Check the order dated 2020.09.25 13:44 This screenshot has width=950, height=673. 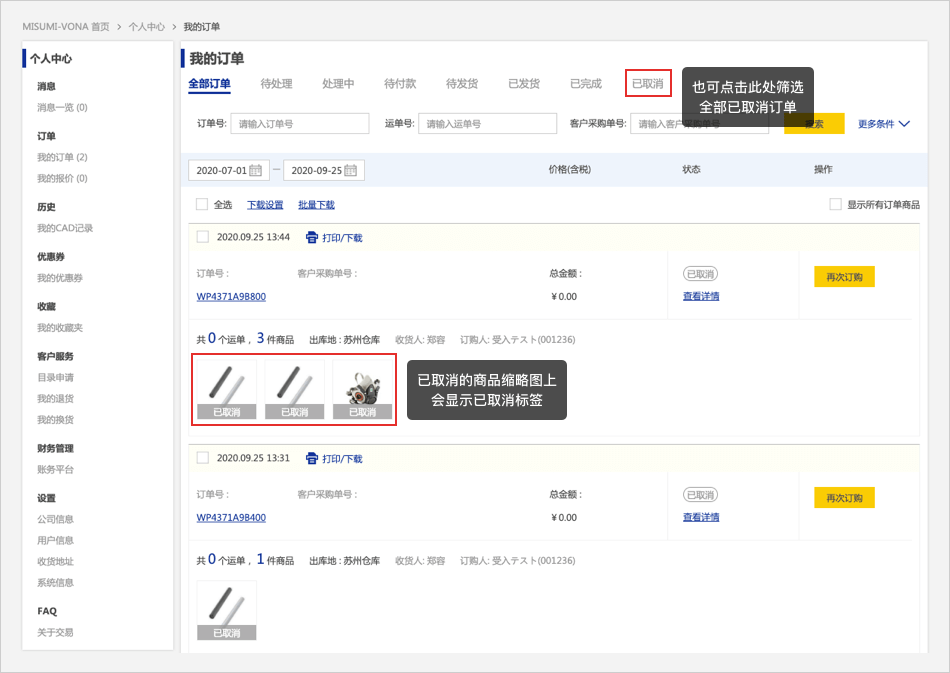tap(203, 237)
